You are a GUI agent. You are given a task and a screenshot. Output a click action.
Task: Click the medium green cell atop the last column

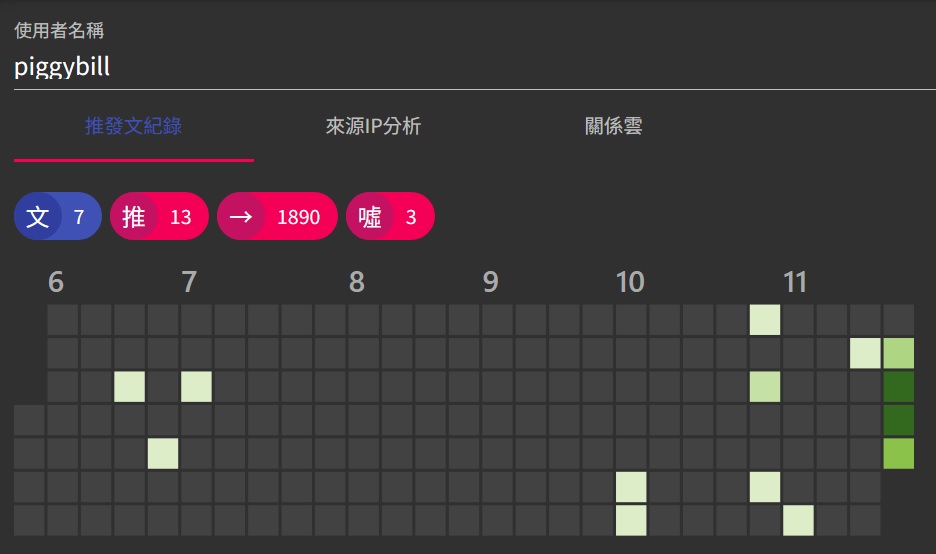point(898,353)
